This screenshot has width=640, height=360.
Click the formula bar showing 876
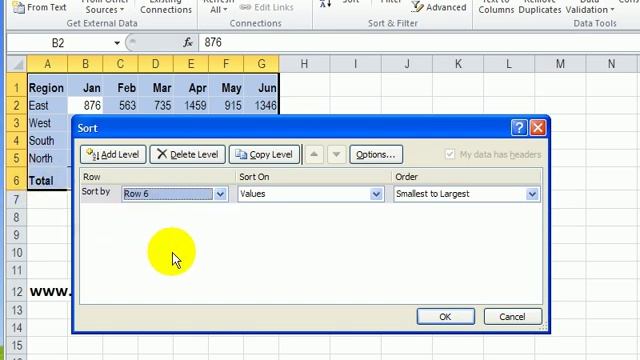(419, 42)
